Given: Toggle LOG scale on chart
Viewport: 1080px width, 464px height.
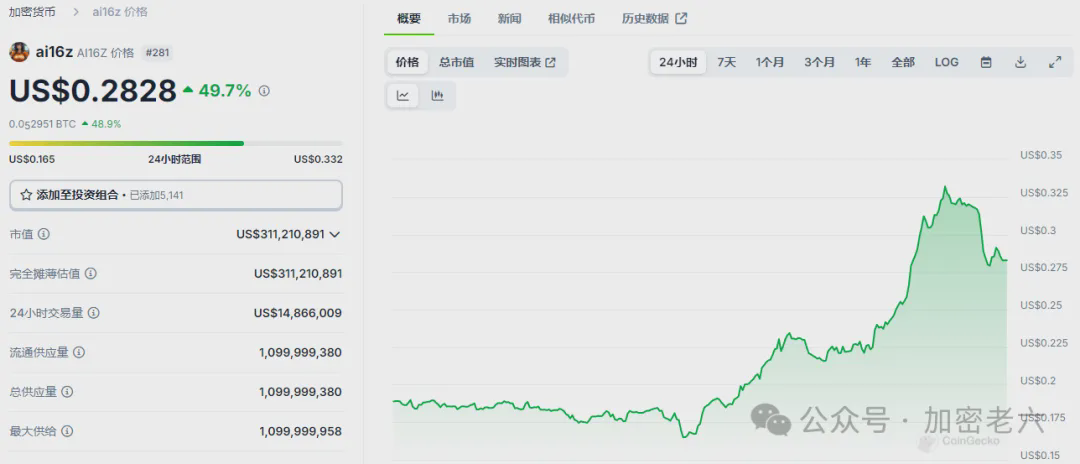Looking at the screenshot, I should click(x=946, y=62).
